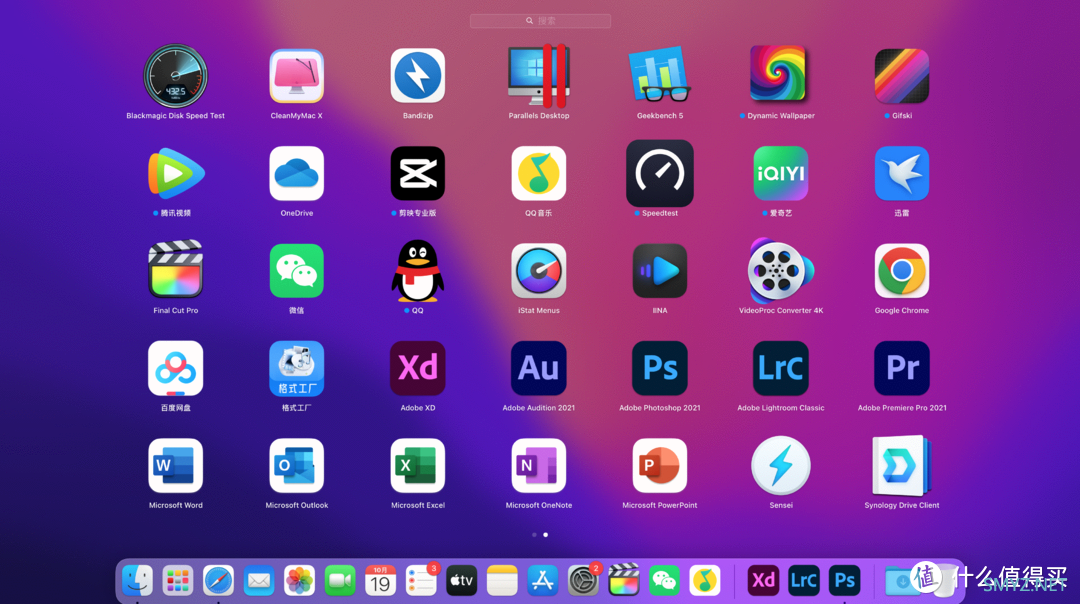Launch CleanMyMac X
Screen dimensions: 1080x604
pos(297,76)
